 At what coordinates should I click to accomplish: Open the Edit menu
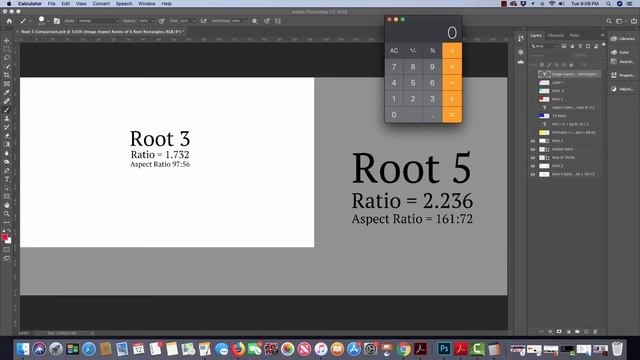(65, 4)
